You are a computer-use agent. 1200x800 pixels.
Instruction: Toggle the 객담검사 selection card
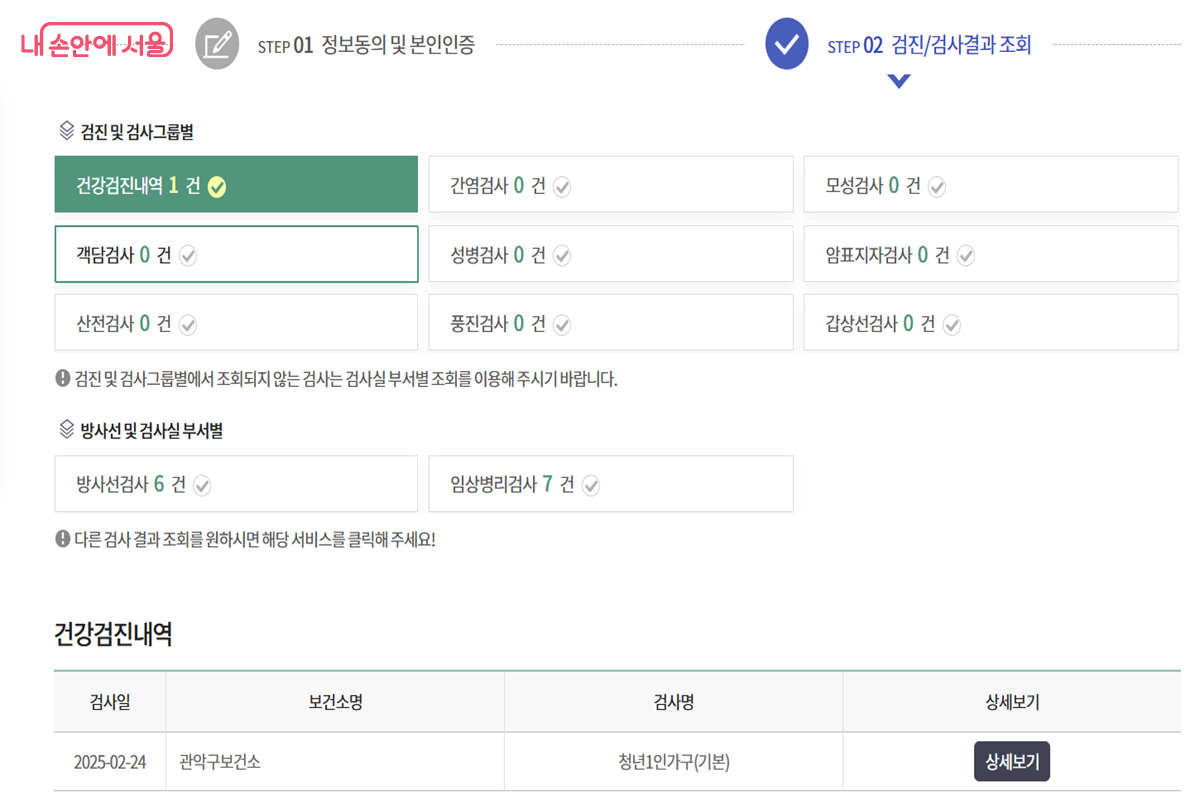tap(236, 254)
